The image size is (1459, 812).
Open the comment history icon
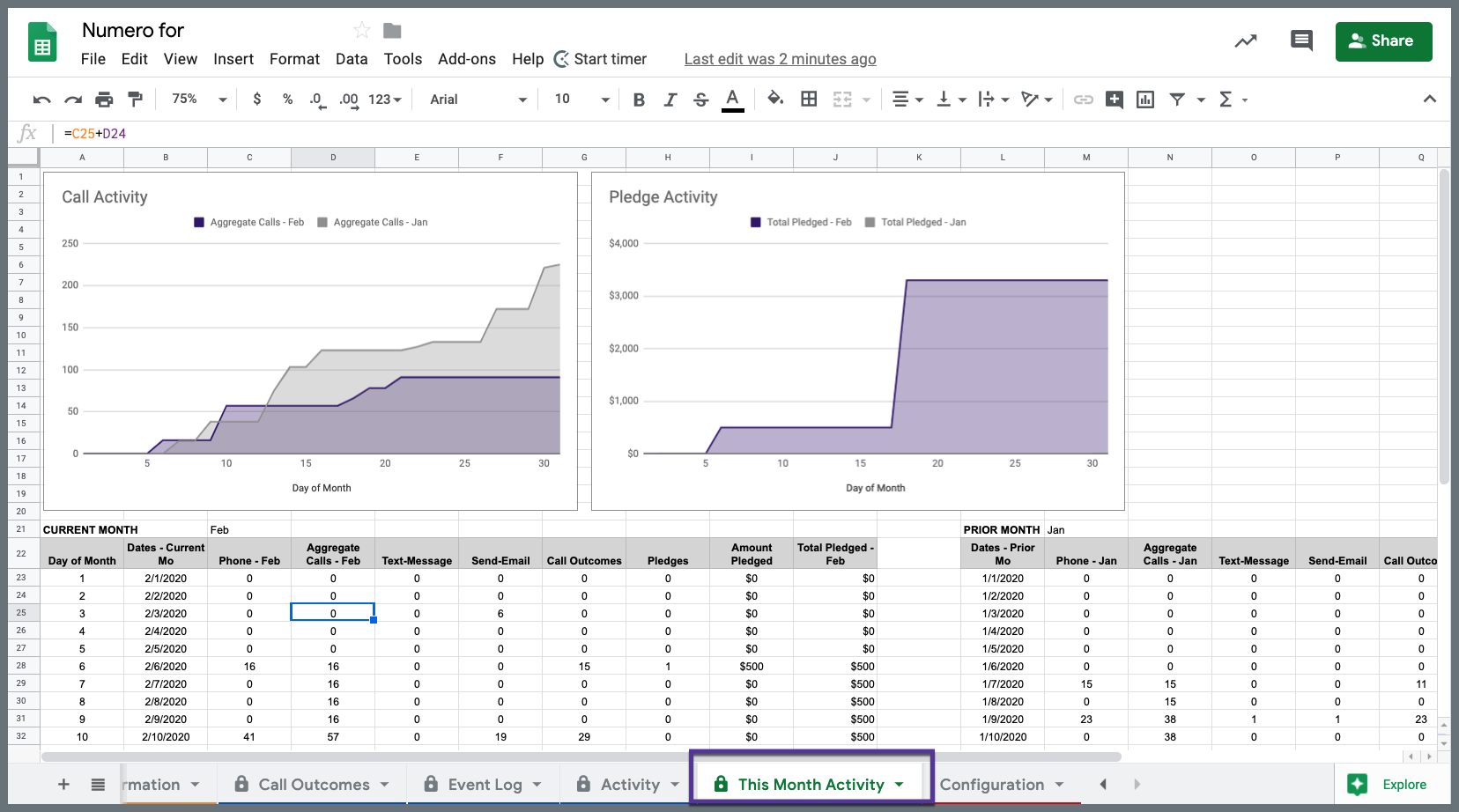click(1300, 41)
